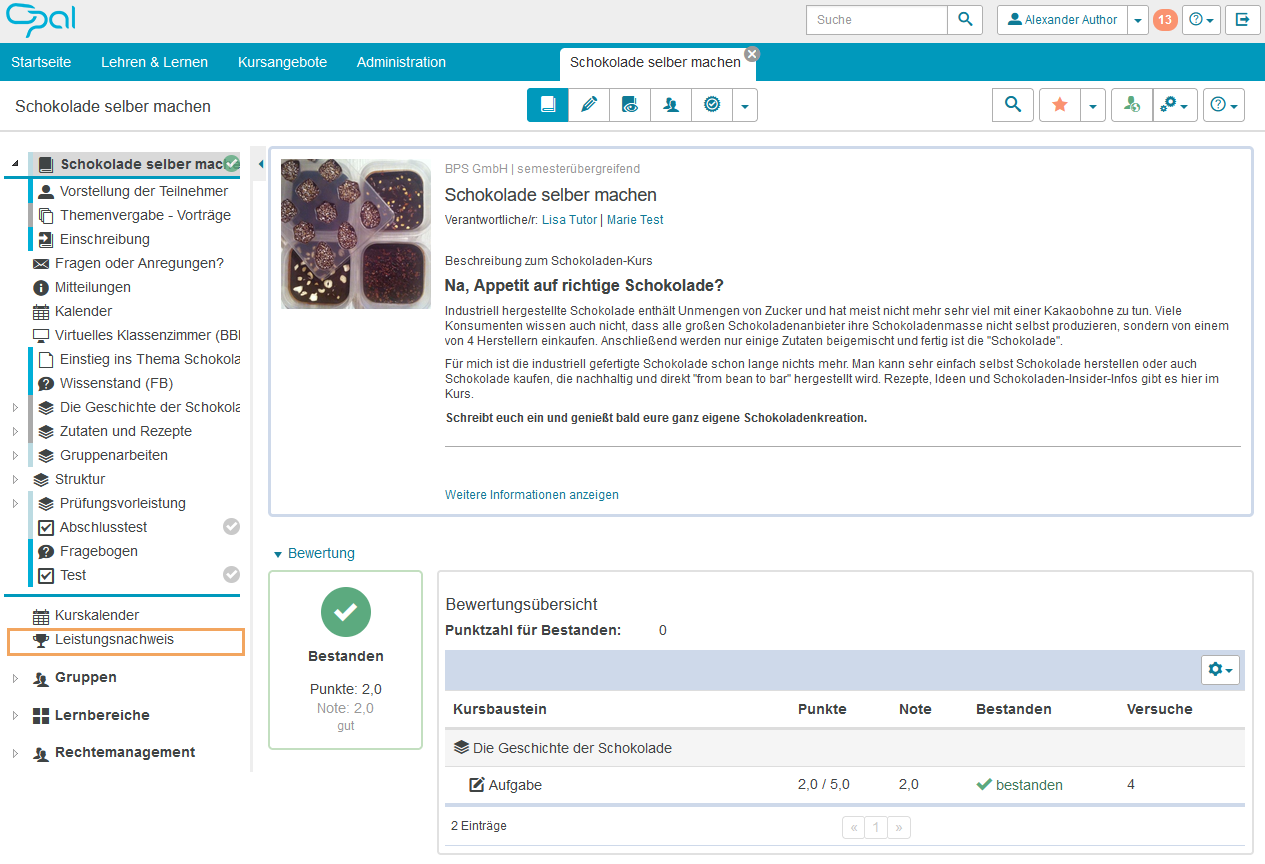Screen dimensions: 1265x864
Task: Open the course preview eye icon
Action: click(630, 105)
